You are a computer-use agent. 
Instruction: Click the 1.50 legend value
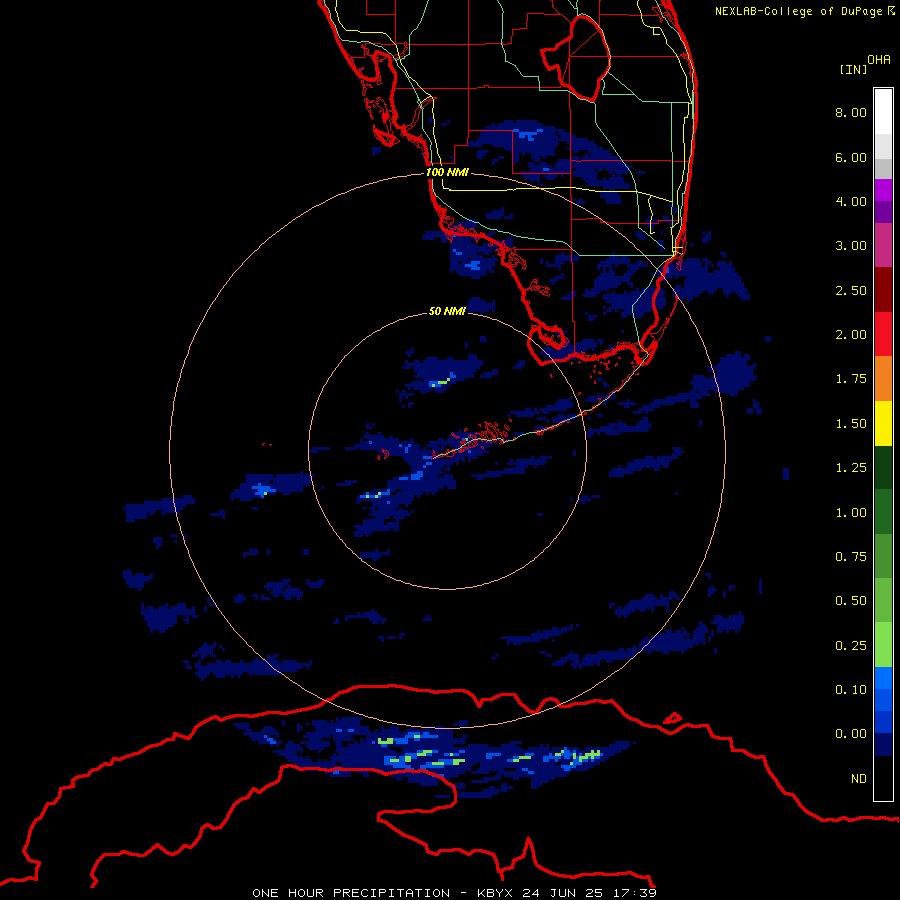851,424
